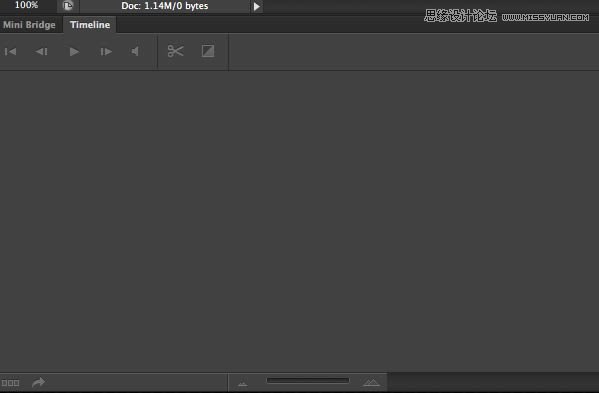Play the timeline animation
This screenshot has width=599, height=393.
click(74, 52)
